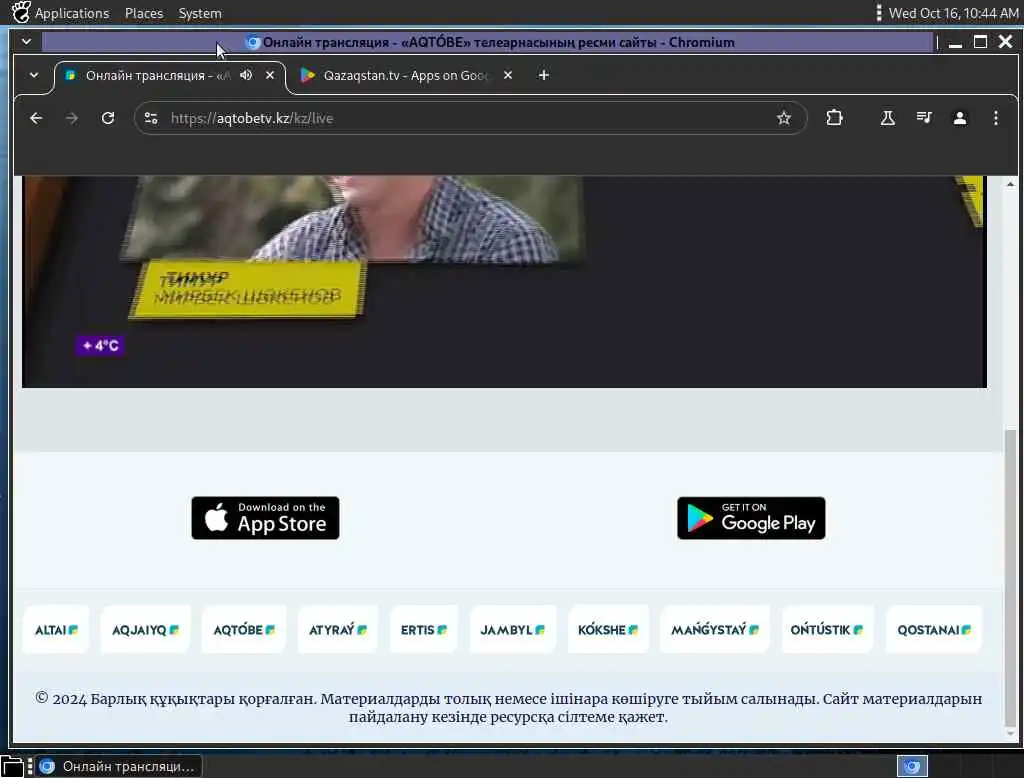Open the profile avatar icon
The image size is (1024, 778).
tap(959, 118)
